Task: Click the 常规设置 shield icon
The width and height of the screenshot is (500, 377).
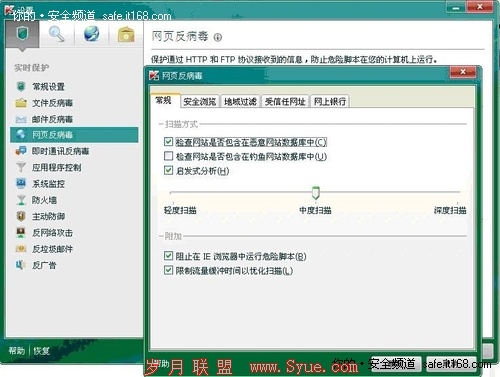Action: click(x=21, y=87)
